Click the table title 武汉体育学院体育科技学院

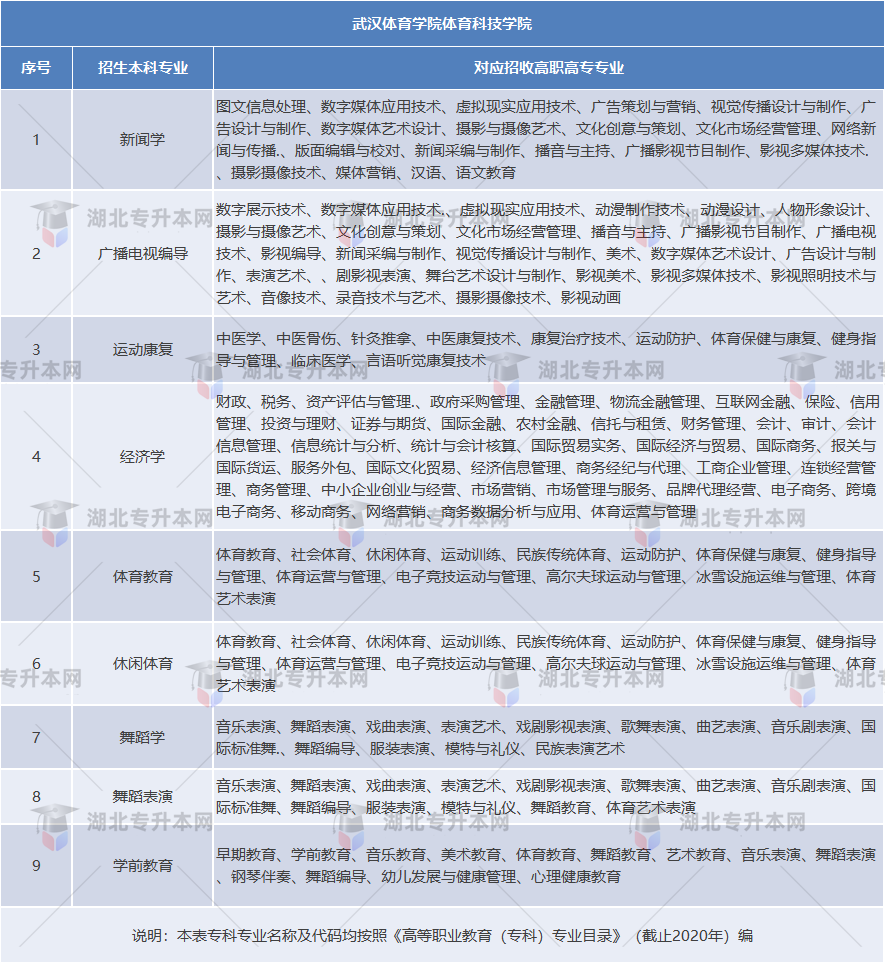point(442,24)
